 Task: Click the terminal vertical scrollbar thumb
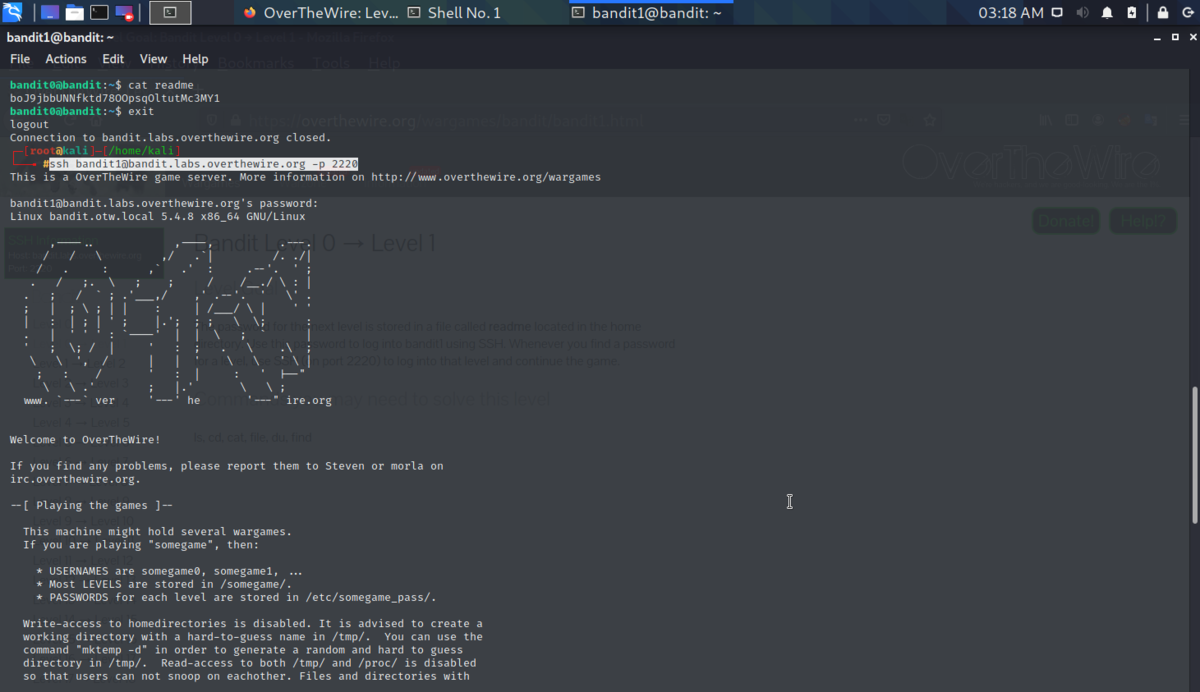click(x=1195, y=455)
